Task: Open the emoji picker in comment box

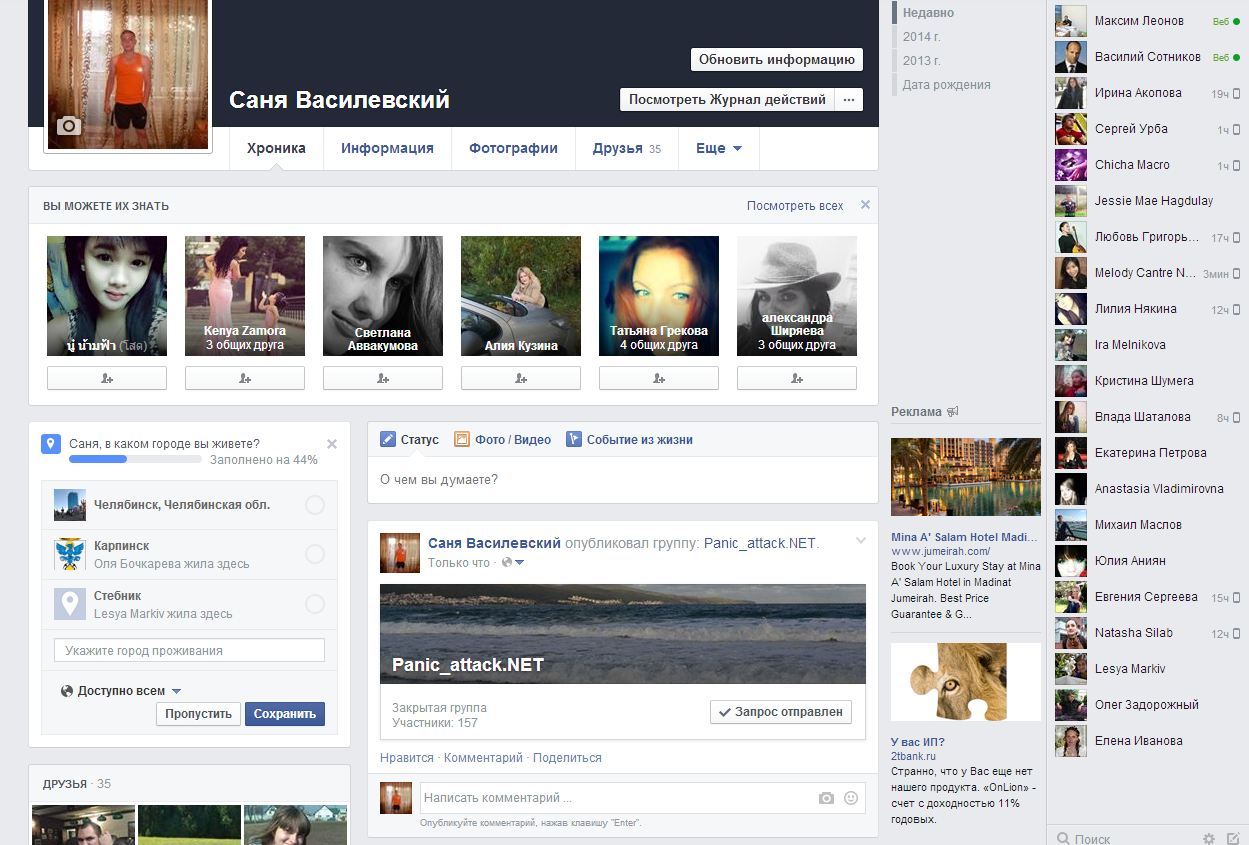Action: point(851,798)
